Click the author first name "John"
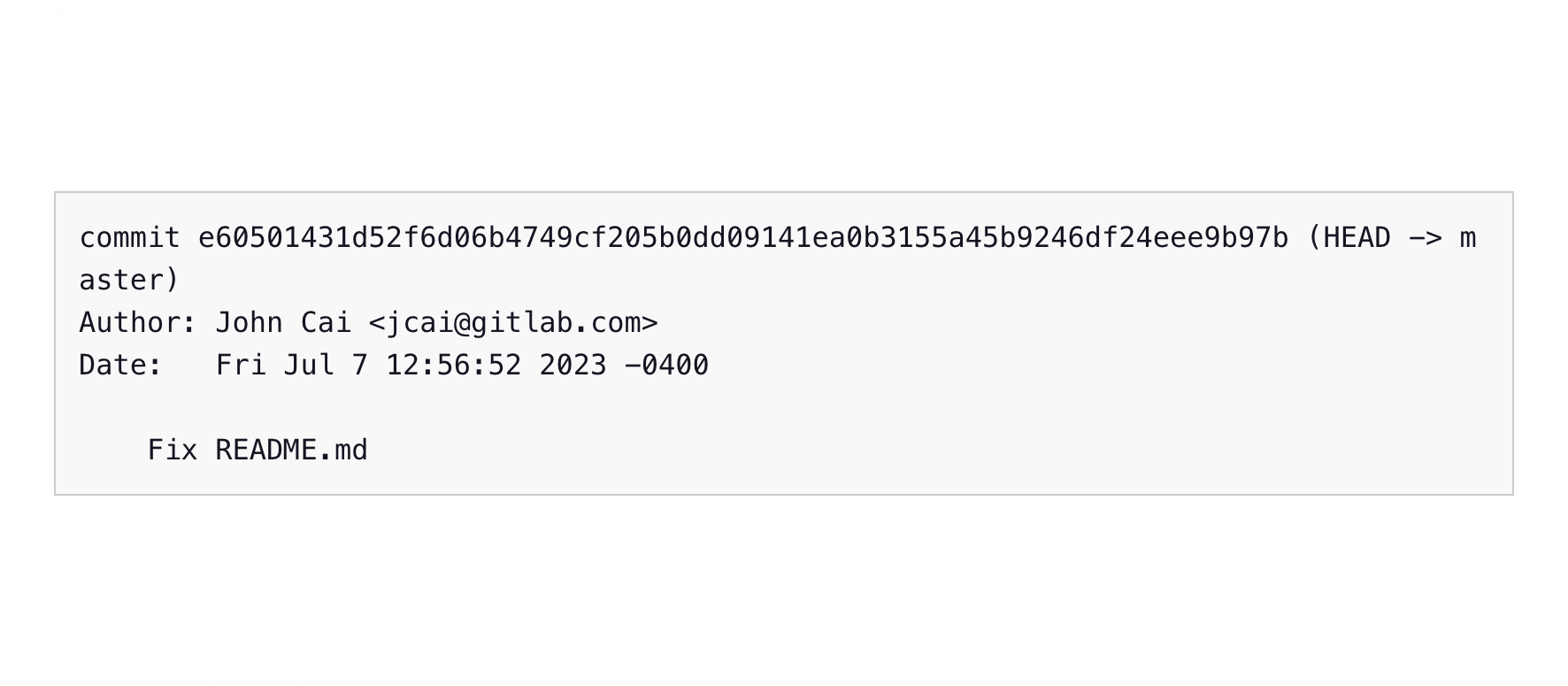 249,323
